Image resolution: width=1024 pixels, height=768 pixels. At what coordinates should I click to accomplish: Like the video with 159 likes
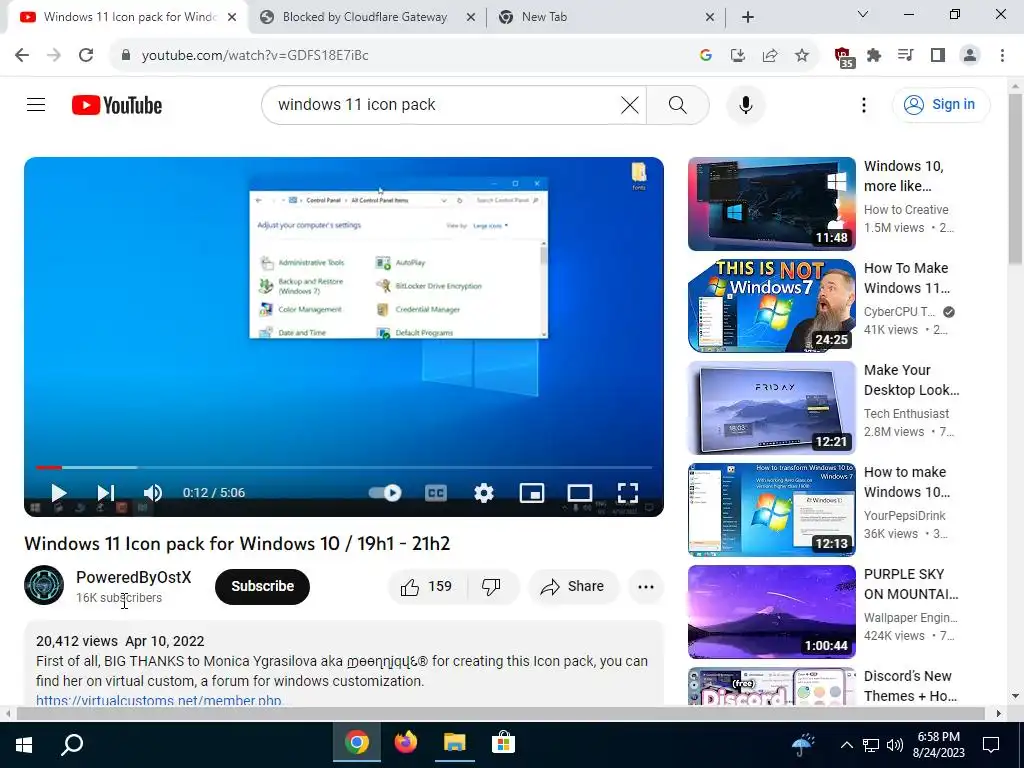tap(428, 586)
